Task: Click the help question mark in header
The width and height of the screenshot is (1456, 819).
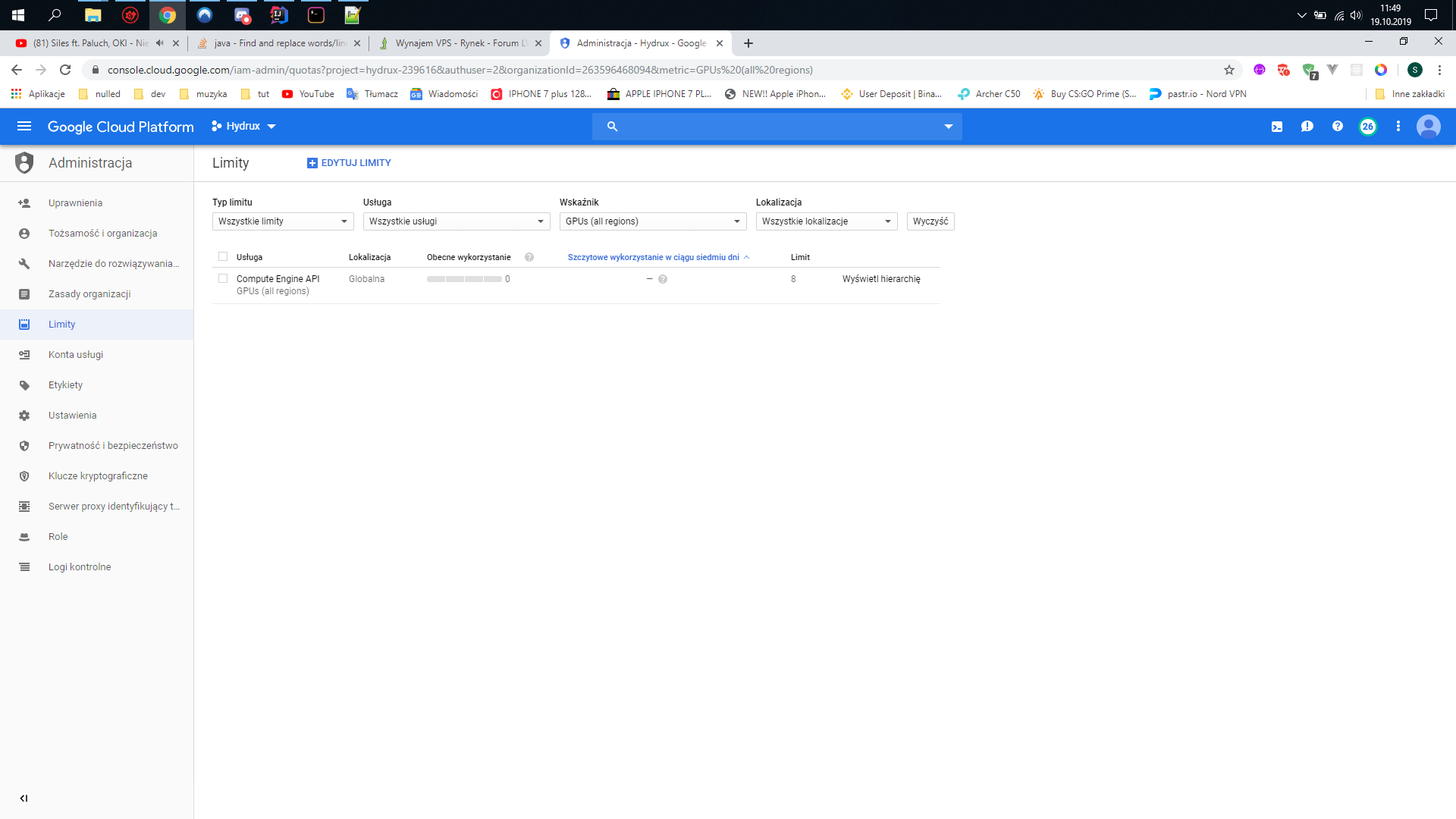Action: pyautogui.click(x=1338, y=127)
